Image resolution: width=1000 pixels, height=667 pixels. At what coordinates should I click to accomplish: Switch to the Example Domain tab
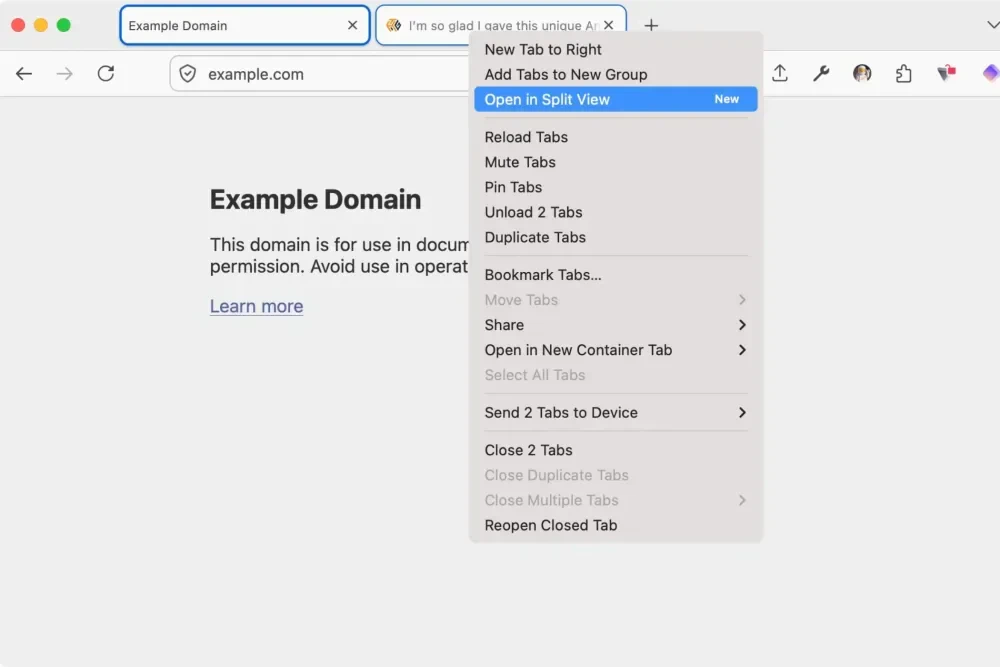[x=245, y=26]
